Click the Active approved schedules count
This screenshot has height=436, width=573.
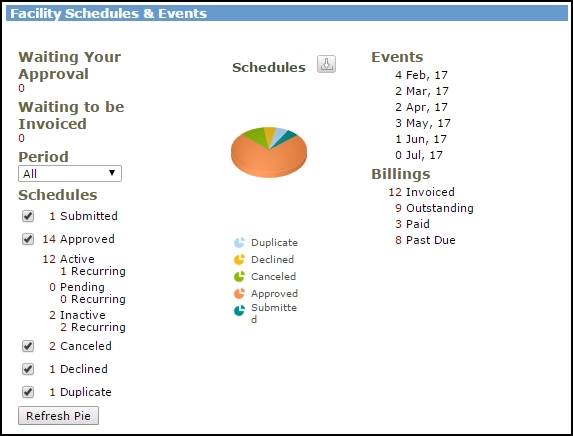click(x=68, y=259)
